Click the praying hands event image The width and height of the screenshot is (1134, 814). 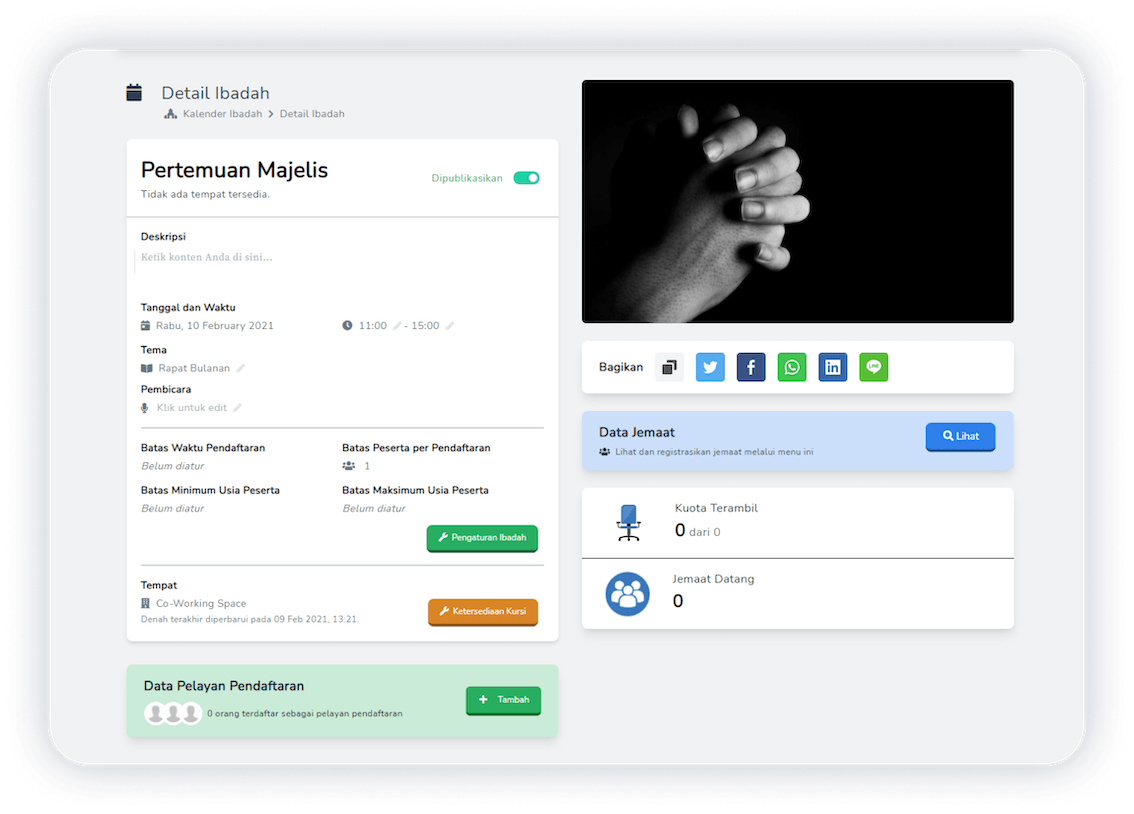point(797,201)
